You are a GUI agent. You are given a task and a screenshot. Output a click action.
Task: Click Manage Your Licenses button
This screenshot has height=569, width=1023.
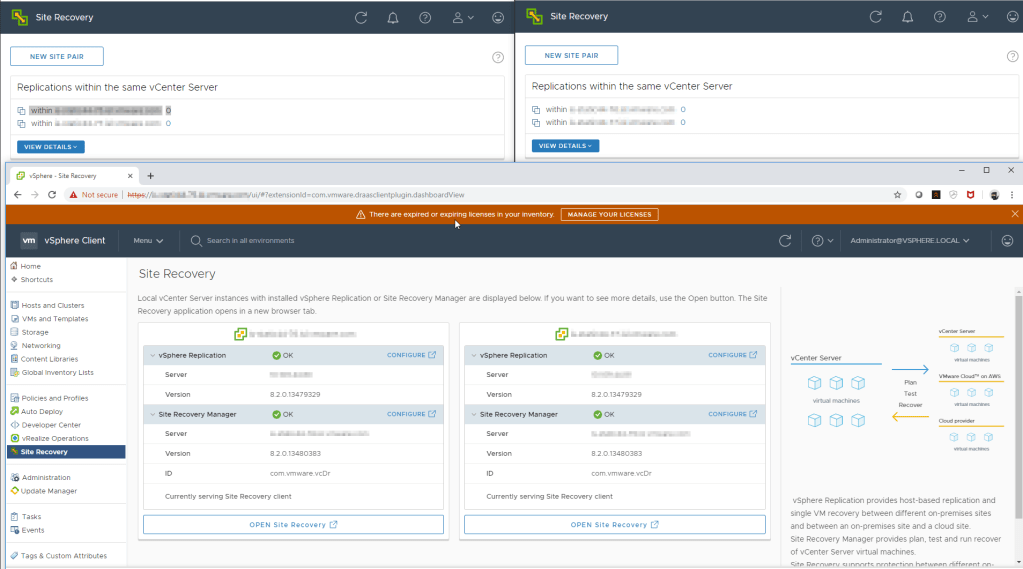click(609, 214)
